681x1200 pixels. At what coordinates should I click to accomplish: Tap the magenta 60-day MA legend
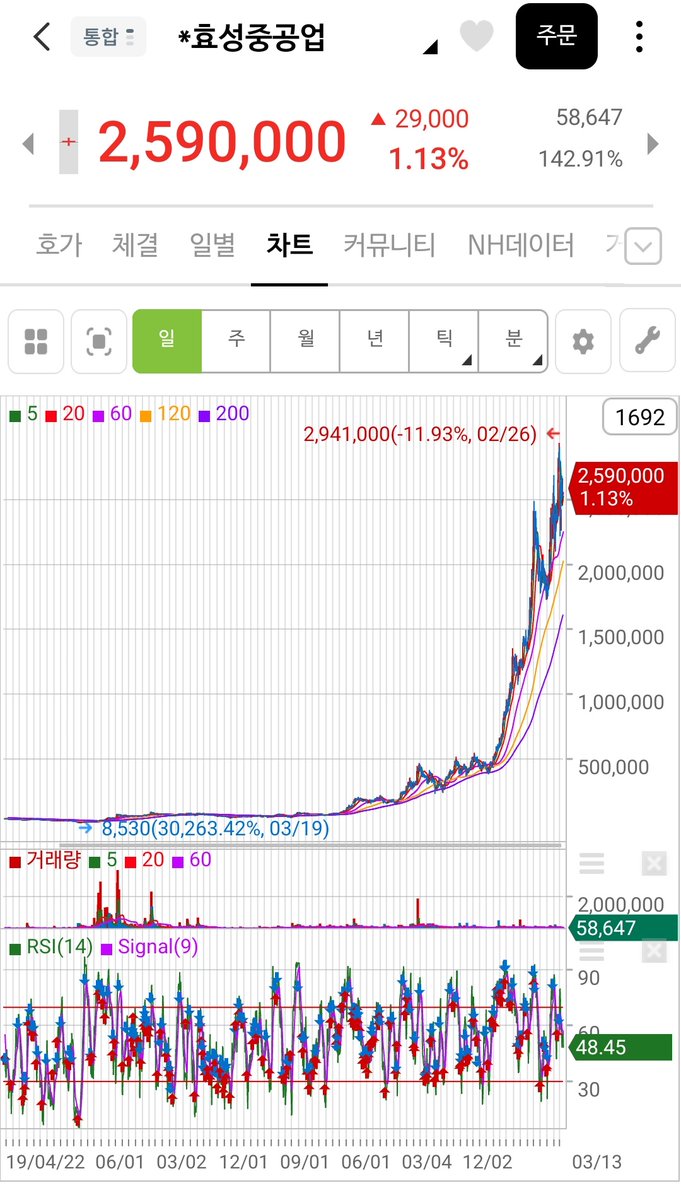[x=112, y=413]
